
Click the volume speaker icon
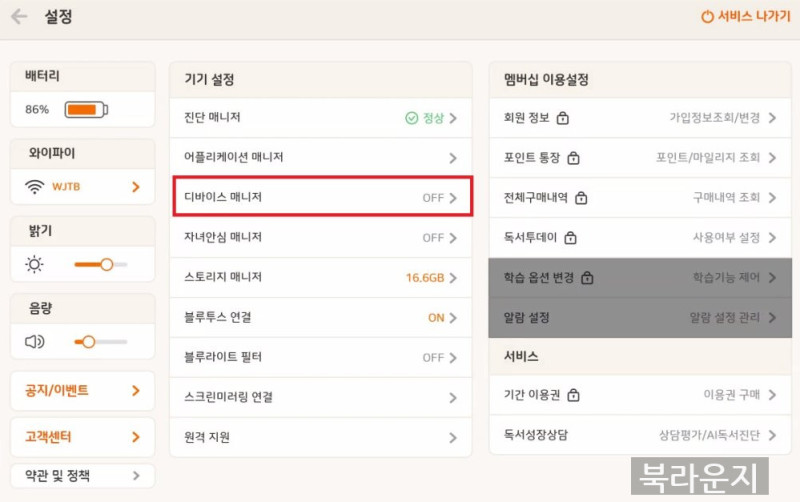[35, 342]
